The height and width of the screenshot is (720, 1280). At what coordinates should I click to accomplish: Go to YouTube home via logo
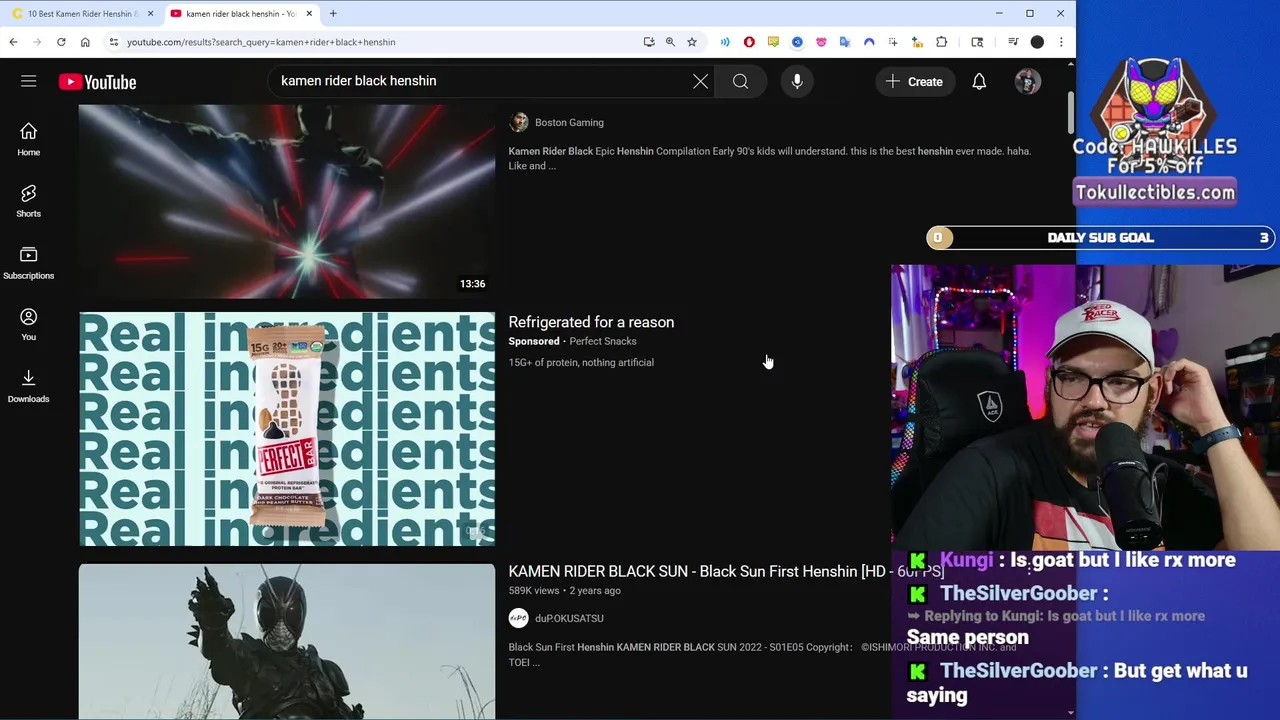97,82
